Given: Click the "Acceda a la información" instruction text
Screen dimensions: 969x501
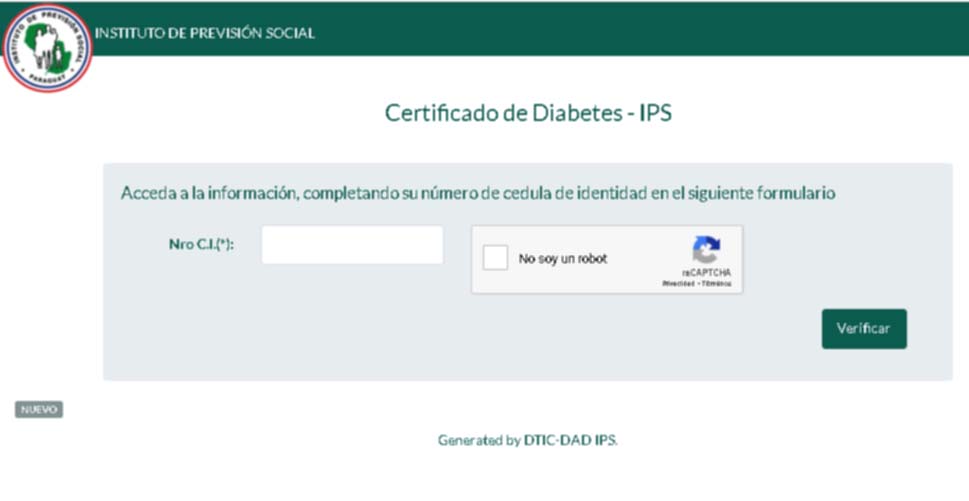Looking at the screenshot, I should tap(477, 193).
